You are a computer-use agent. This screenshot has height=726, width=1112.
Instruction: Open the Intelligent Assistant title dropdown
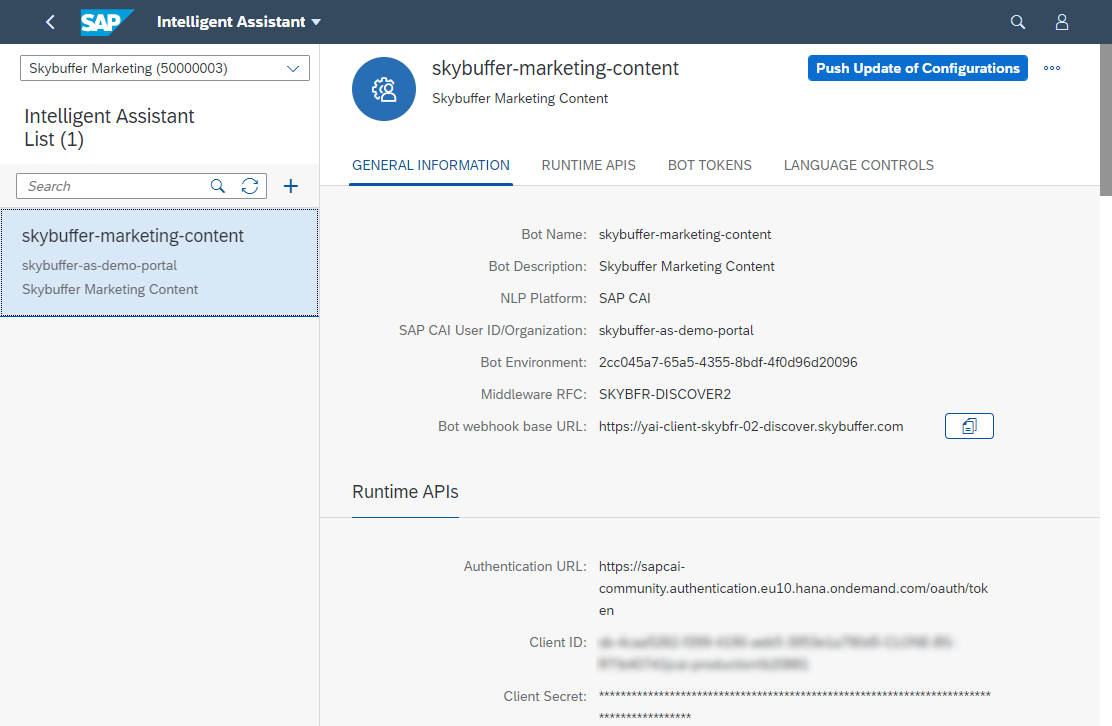(239, 22)
